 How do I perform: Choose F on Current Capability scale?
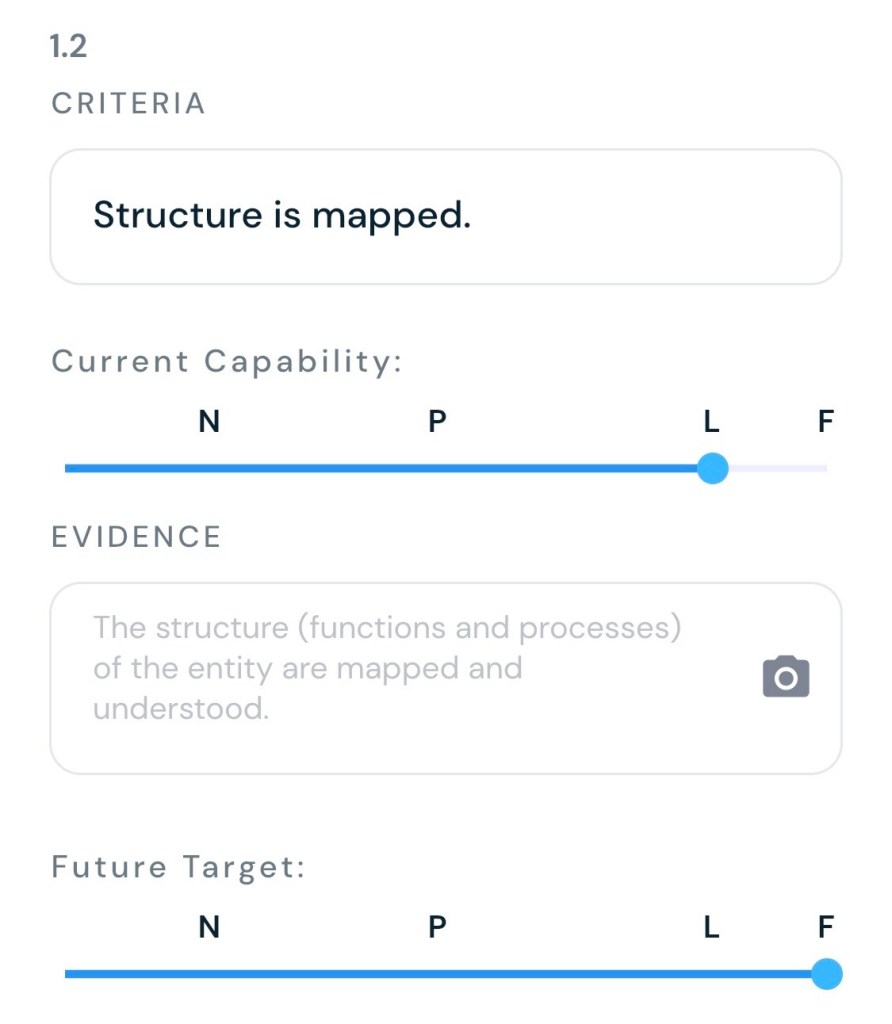pyautogui.click(x=825, y=422)
